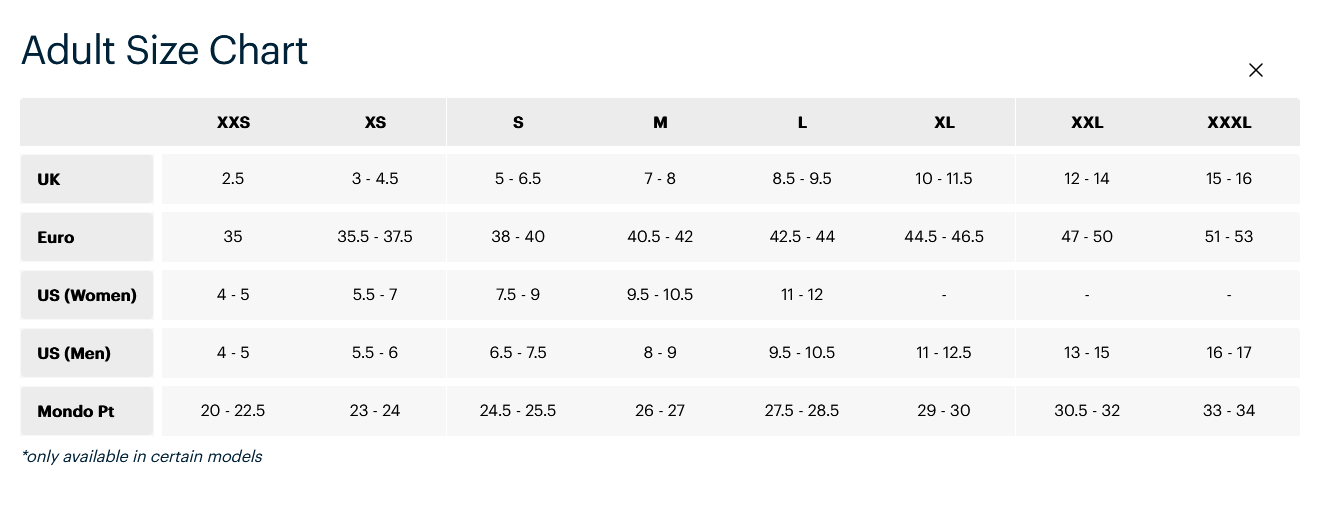Click the Mondo Pt row label
This screenshot has height=511, width=1327.
(76, 412)
